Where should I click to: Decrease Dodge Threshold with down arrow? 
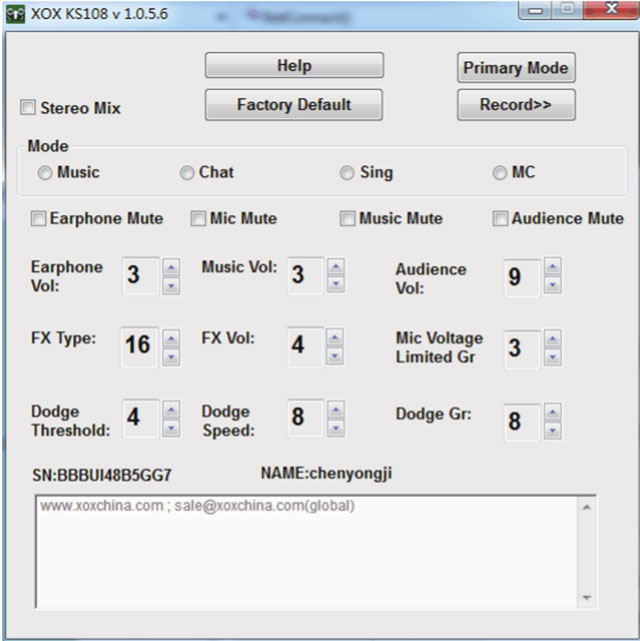pyautogui.click(x=171, y=428)
